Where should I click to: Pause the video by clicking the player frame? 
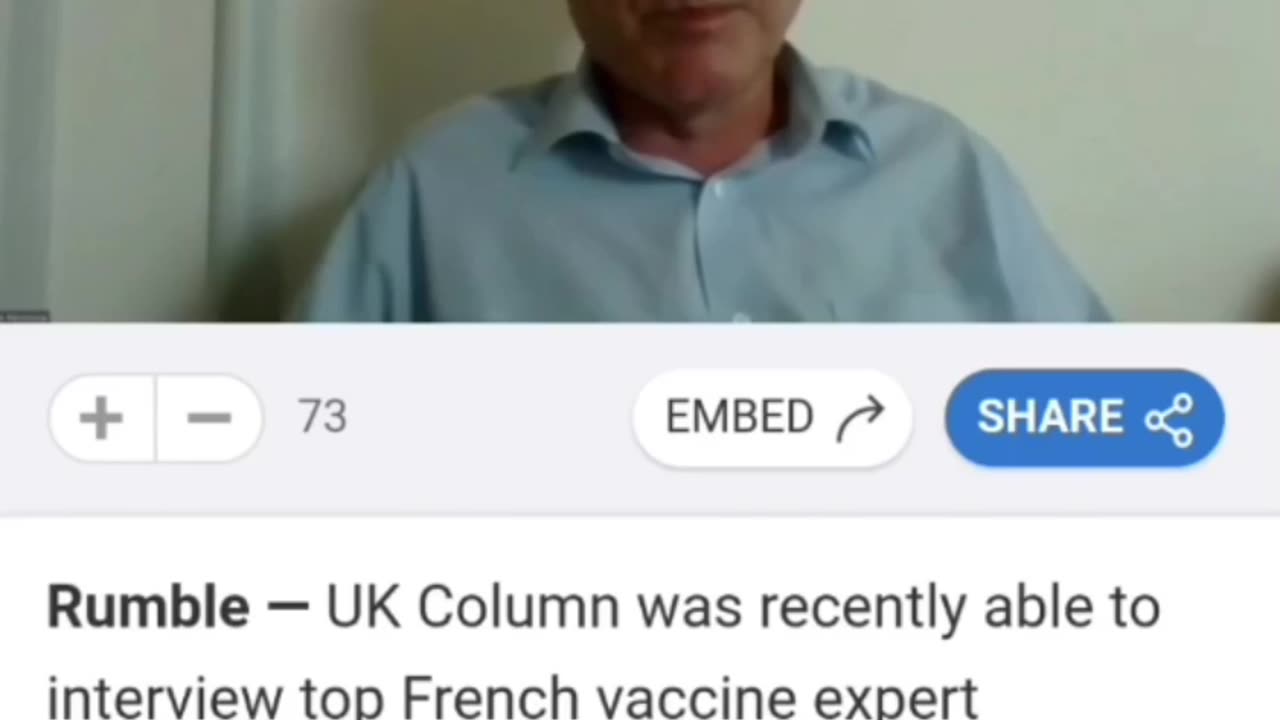640,160
